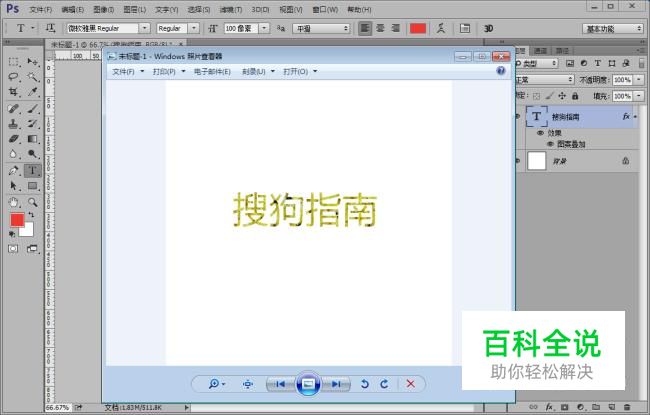Open the Create Warped Text dialog
650x415 pixels.
441,28
